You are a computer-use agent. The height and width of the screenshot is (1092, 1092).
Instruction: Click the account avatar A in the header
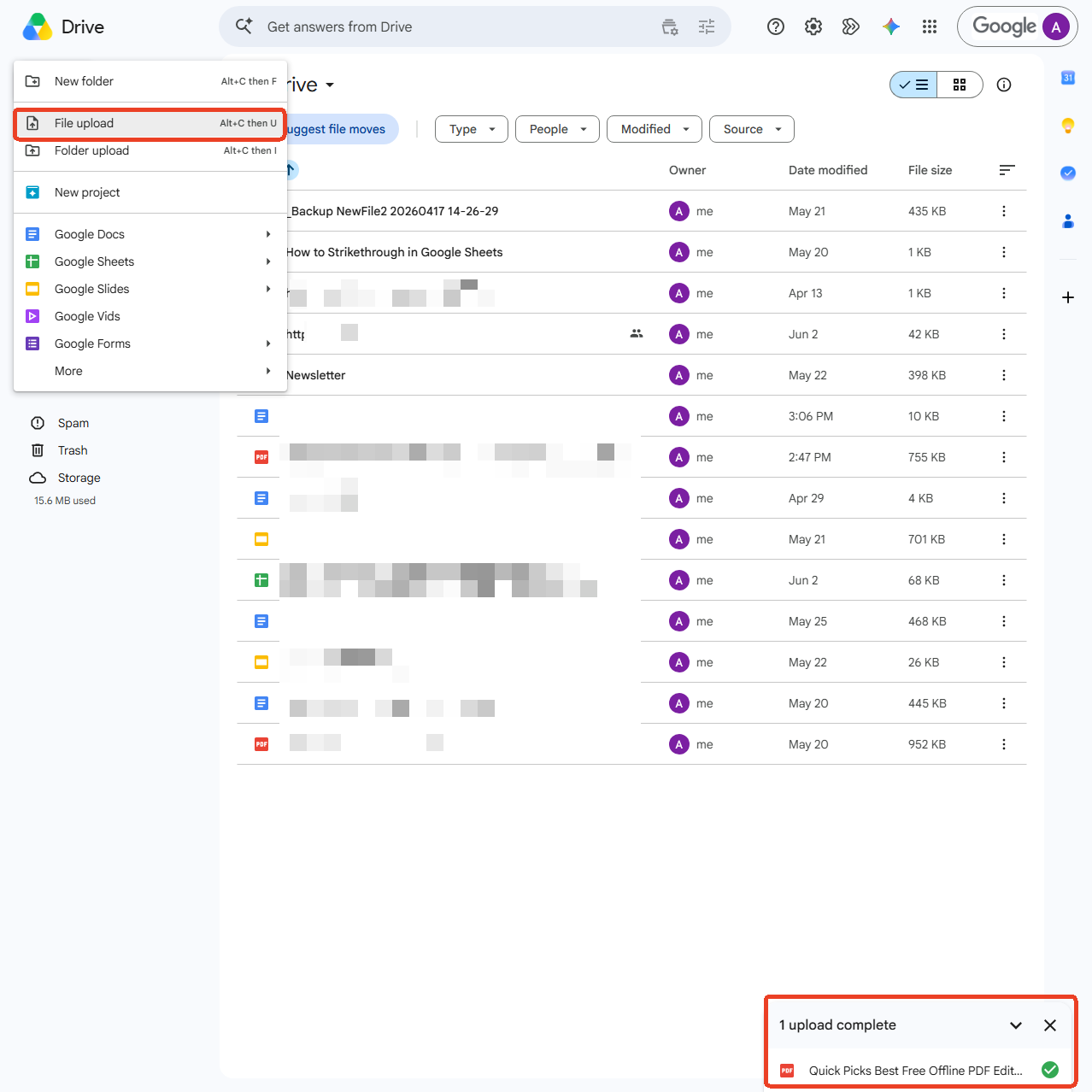pos(1056,26)
